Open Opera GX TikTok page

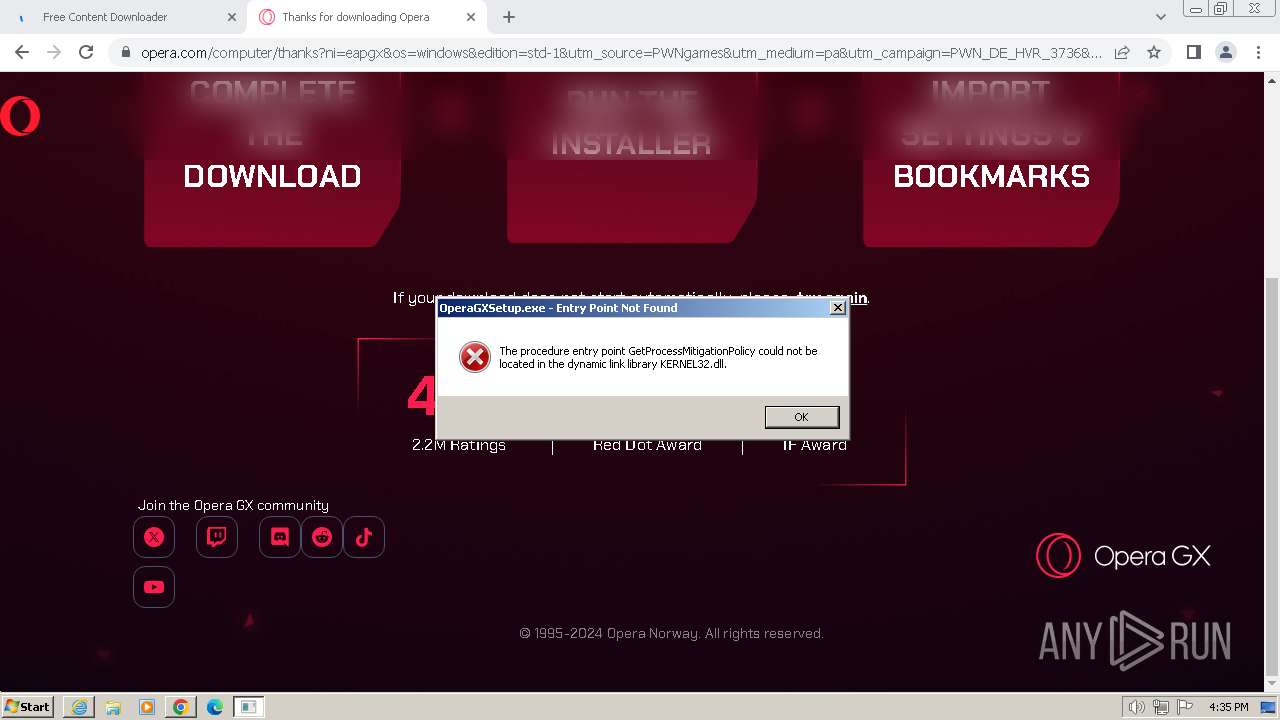pos(364,537)
